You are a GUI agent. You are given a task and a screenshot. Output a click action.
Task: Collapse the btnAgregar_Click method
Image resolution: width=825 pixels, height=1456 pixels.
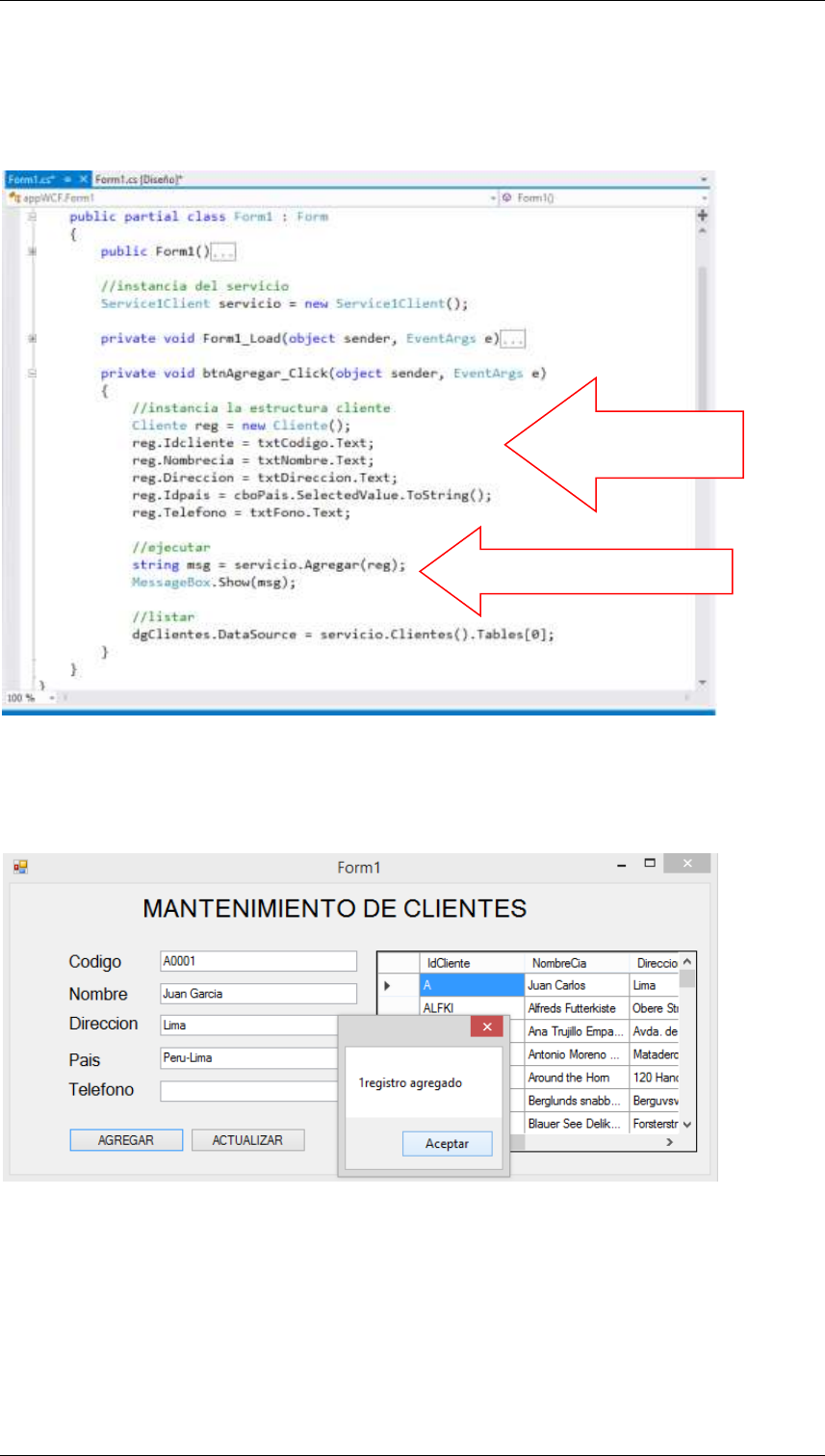35,373
